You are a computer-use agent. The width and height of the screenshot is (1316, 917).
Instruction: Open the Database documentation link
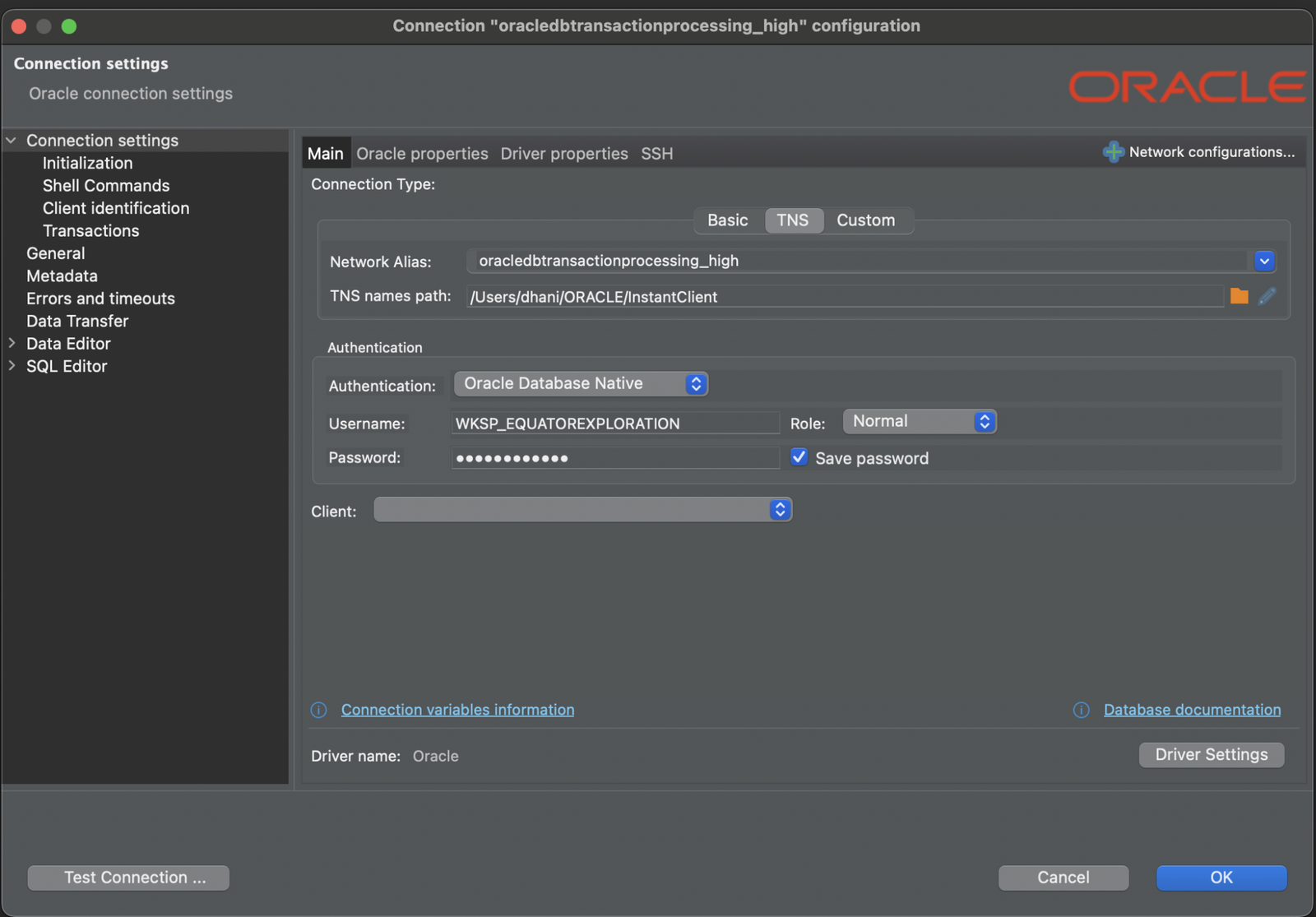point(1192,710)
